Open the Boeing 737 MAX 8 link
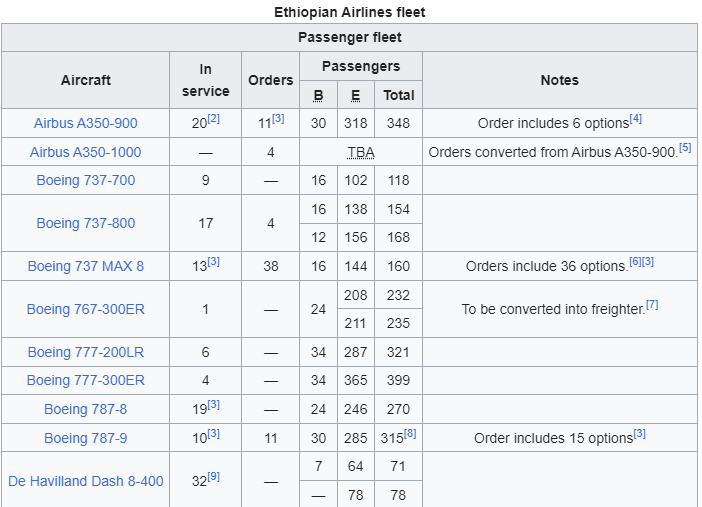Screen dimensions: 702x507 point(86,266)
